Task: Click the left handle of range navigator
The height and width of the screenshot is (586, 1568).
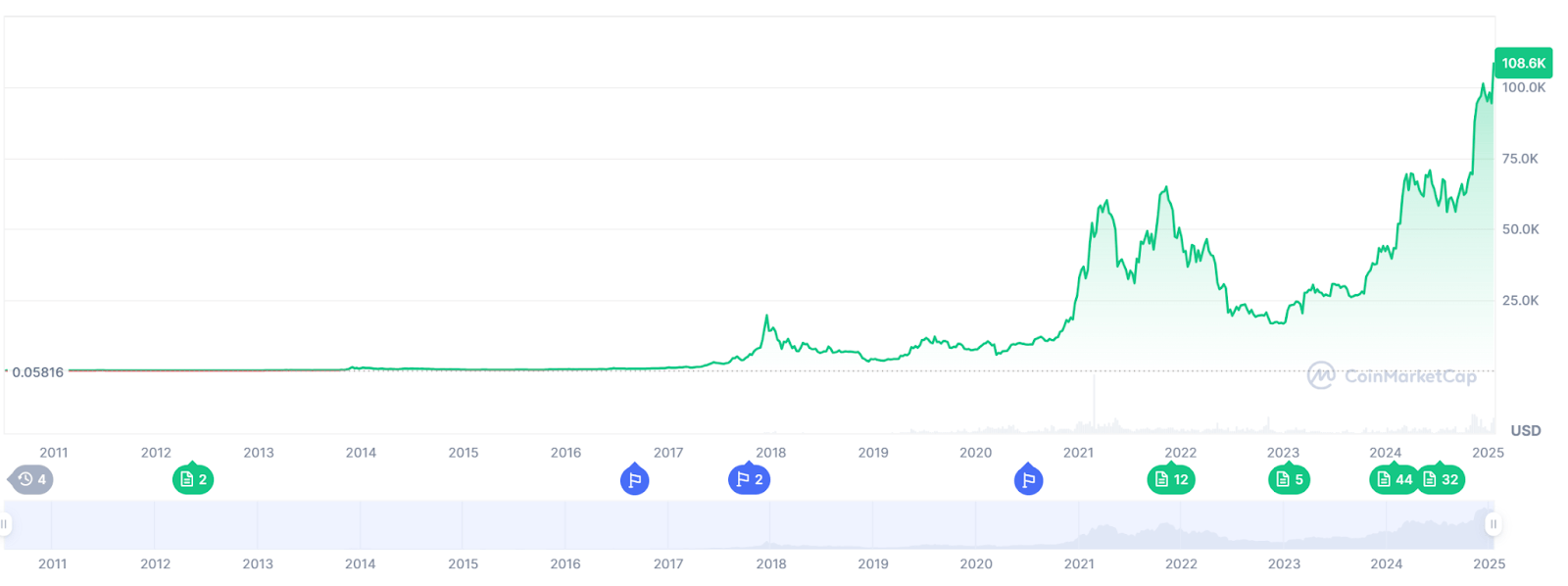Action: [5, 524]
